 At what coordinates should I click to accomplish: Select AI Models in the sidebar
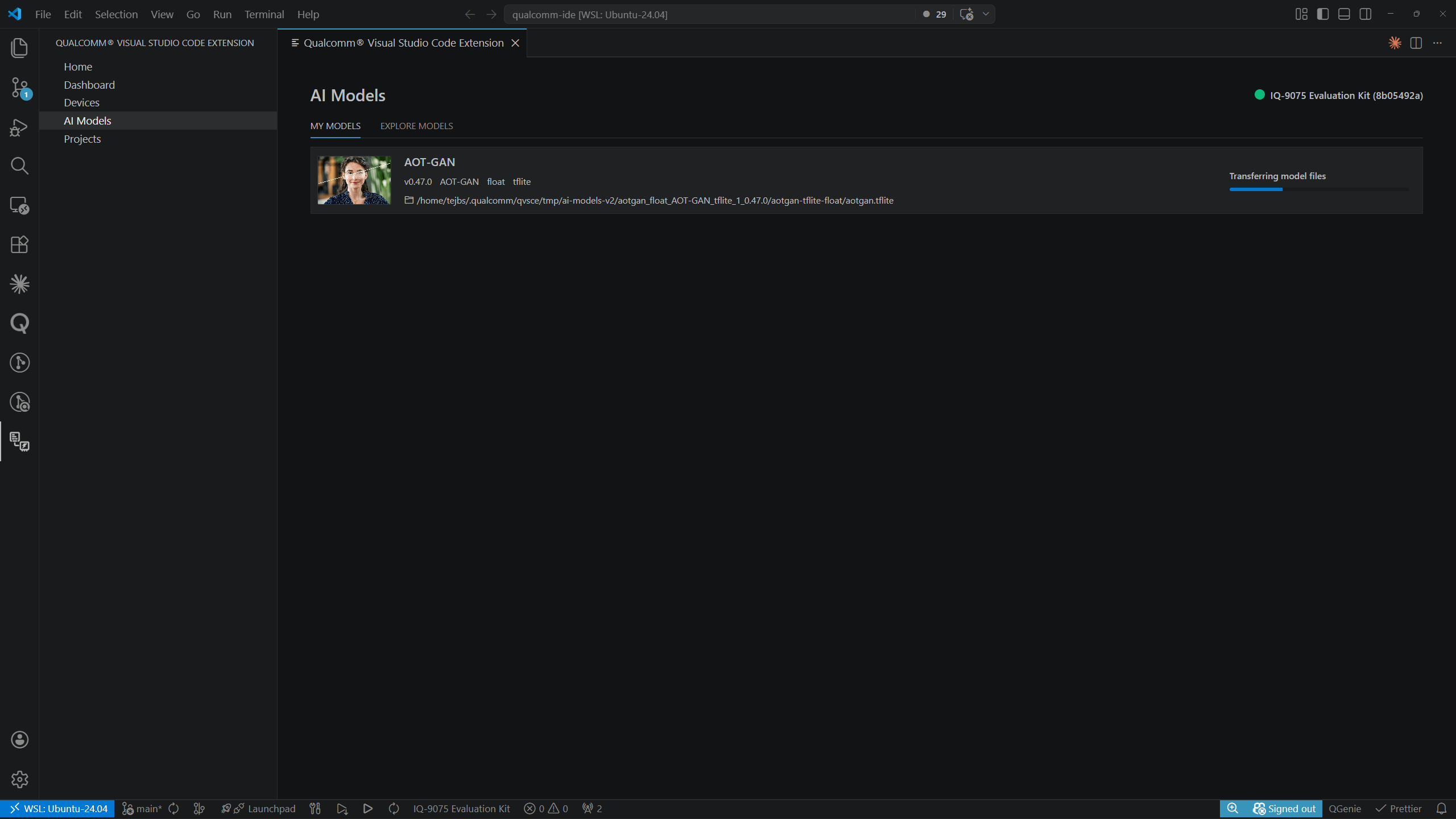158,121
